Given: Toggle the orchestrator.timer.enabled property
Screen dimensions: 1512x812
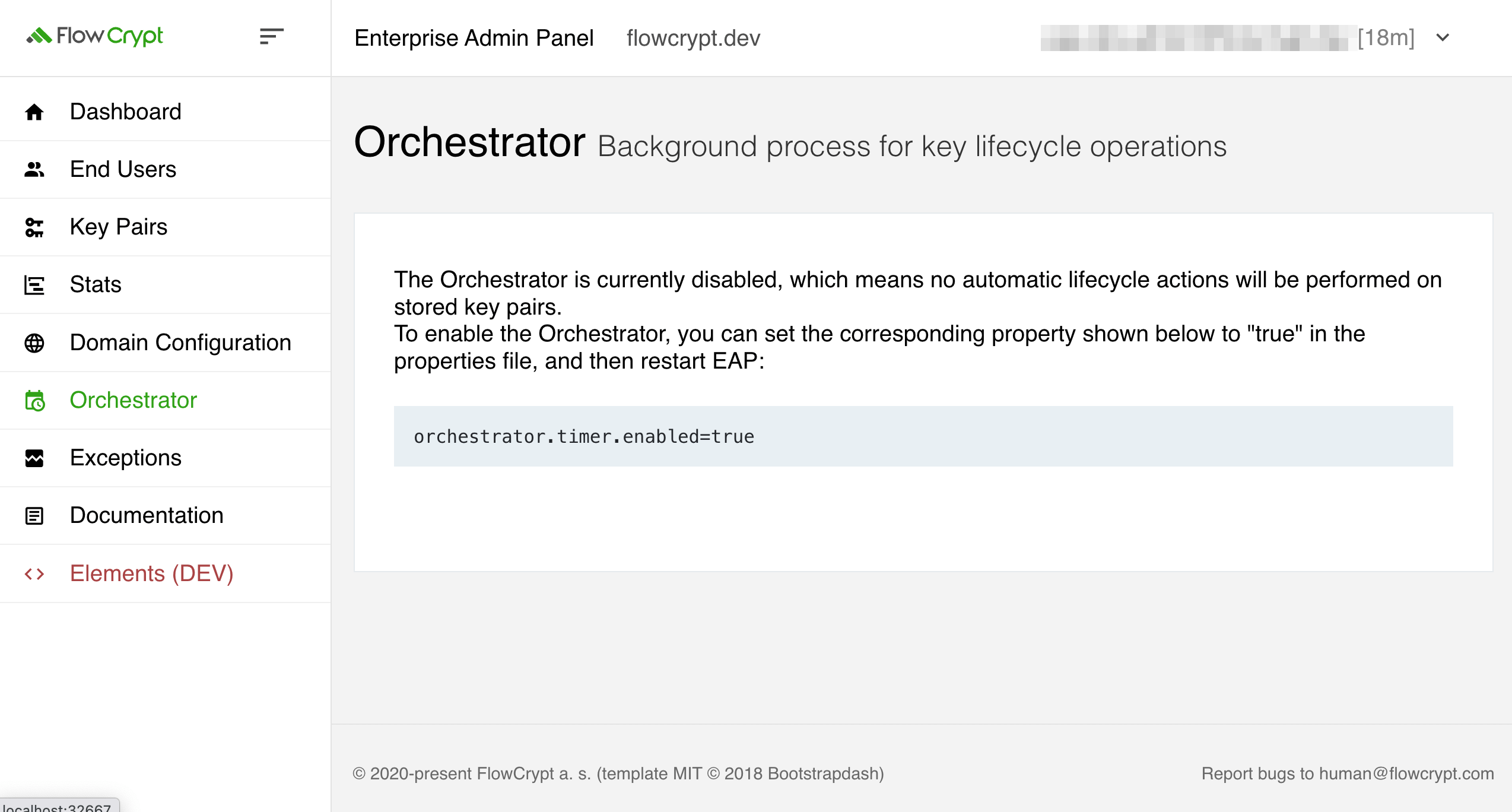Looking at the screenshot, I should [584, 436].
